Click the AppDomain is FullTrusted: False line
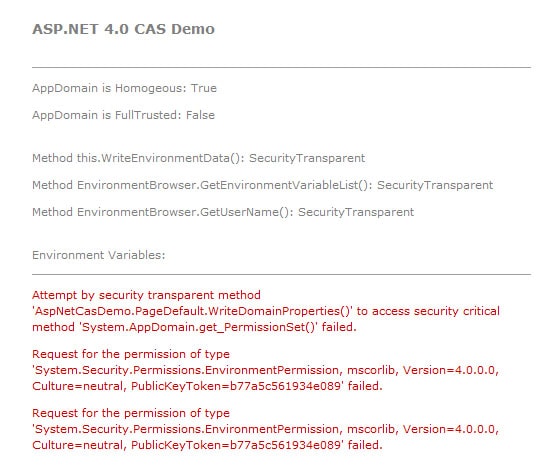The image size is (554, 474). coord(123,115)
